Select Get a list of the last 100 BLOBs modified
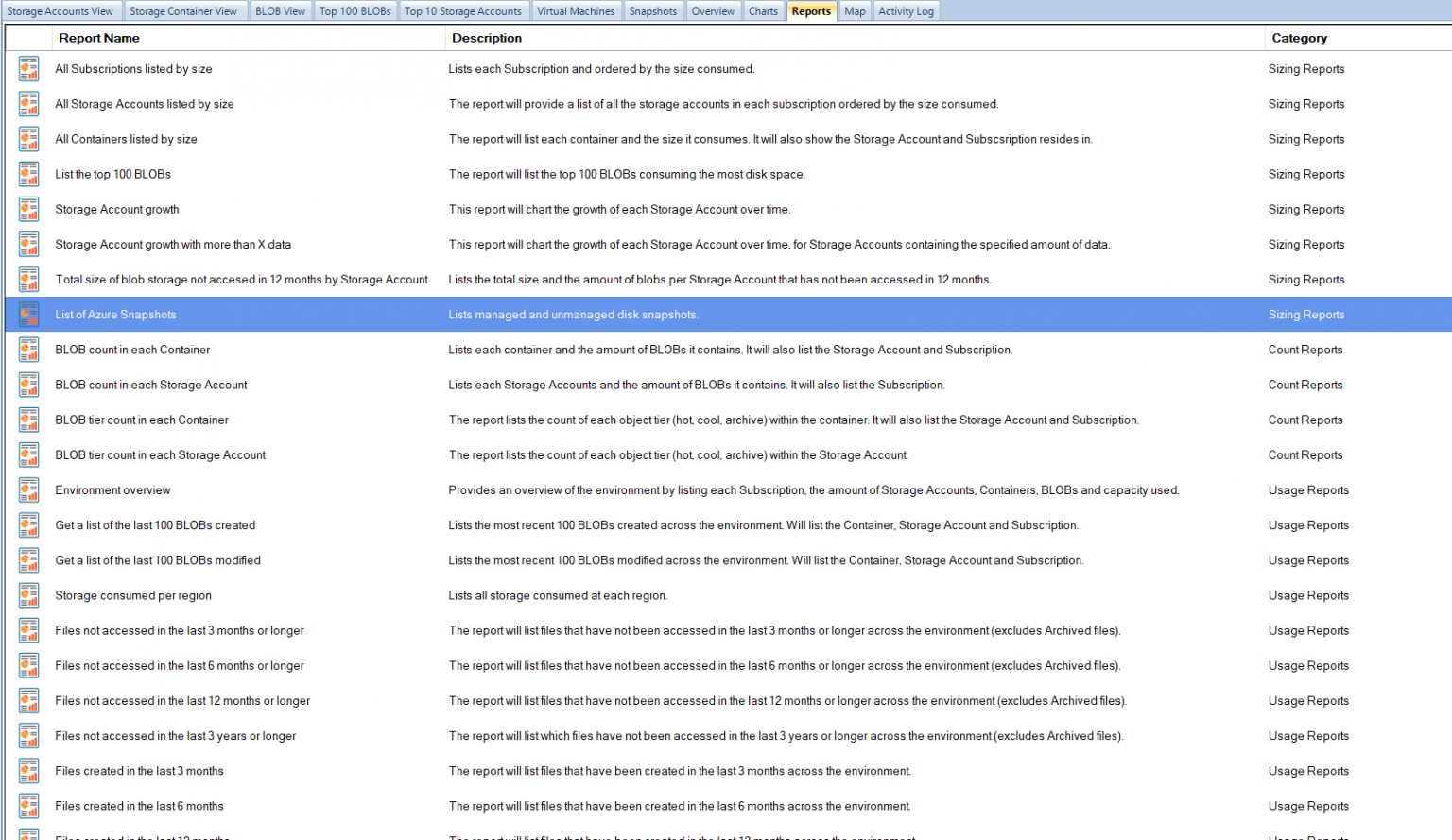The width and height of the screenshot is (1452, 840). pyautogui.click(x=158, y=560)
